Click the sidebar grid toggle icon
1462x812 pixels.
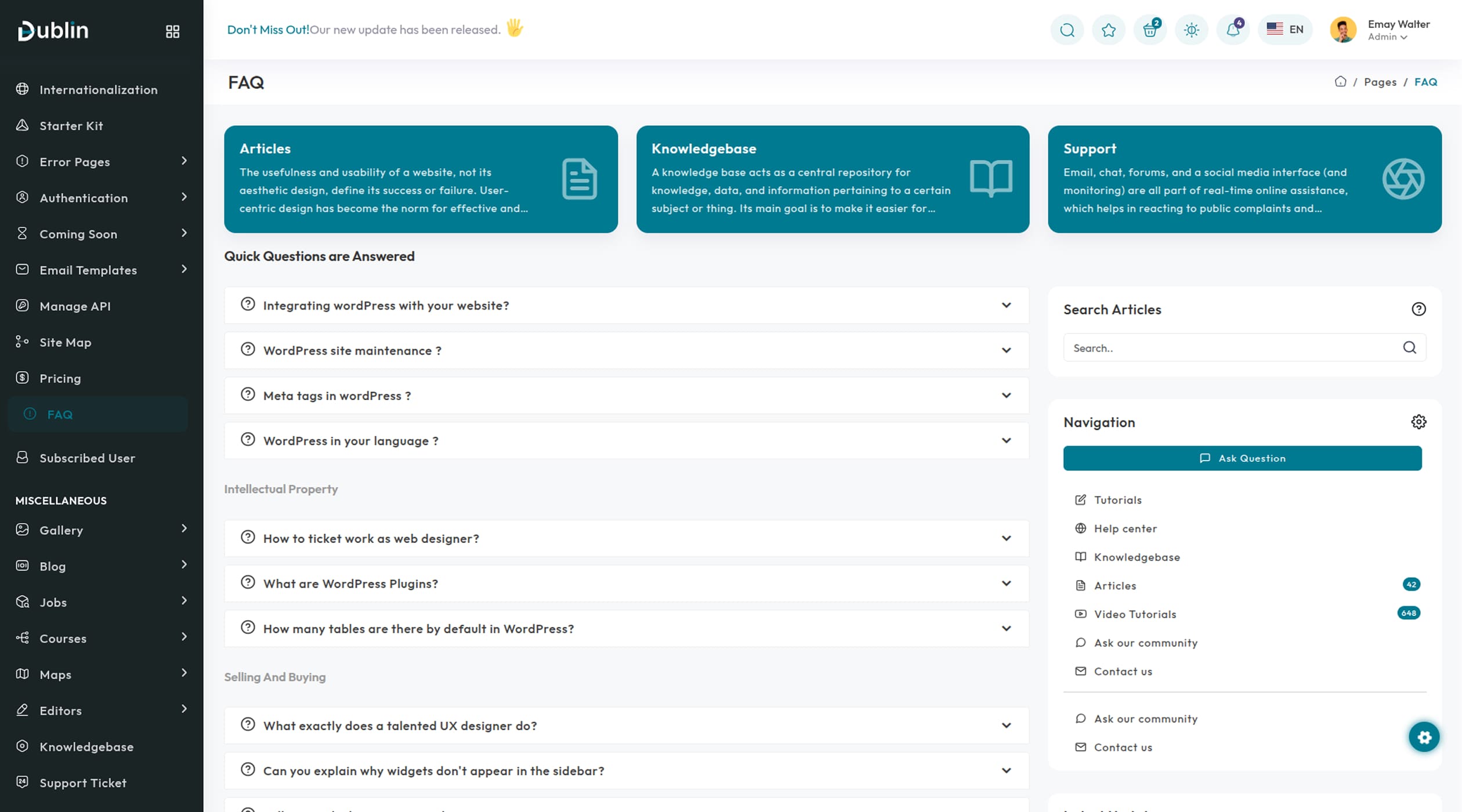click(x=172, y=31)
